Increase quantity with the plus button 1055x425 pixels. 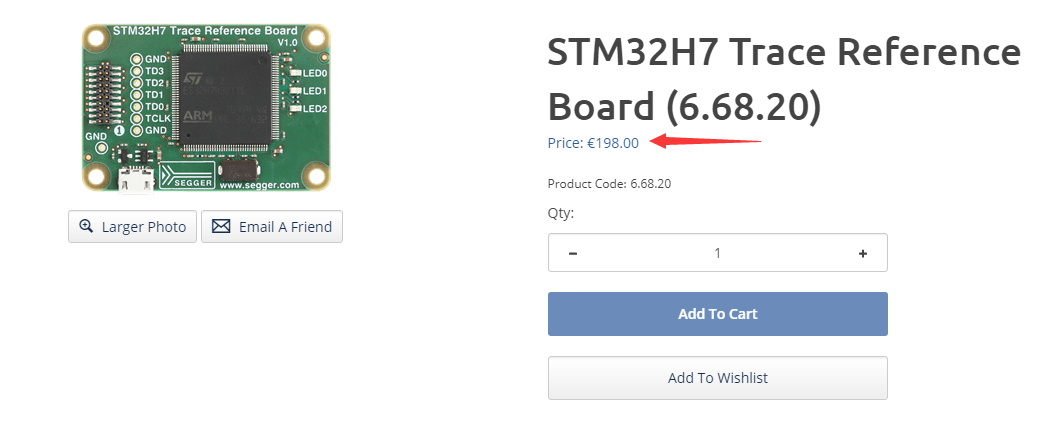(x=863, y=253)
